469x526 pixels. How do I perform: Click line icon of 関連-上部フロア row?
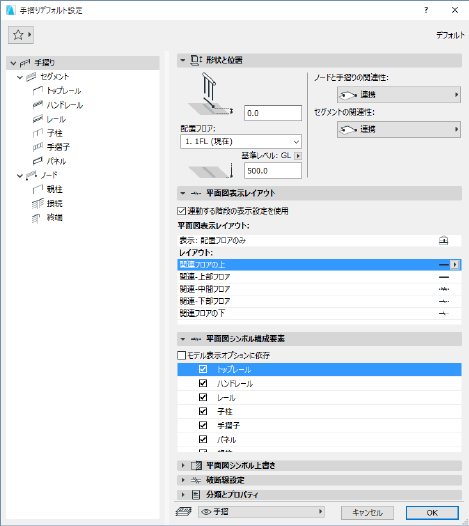(x=444, y=277)
